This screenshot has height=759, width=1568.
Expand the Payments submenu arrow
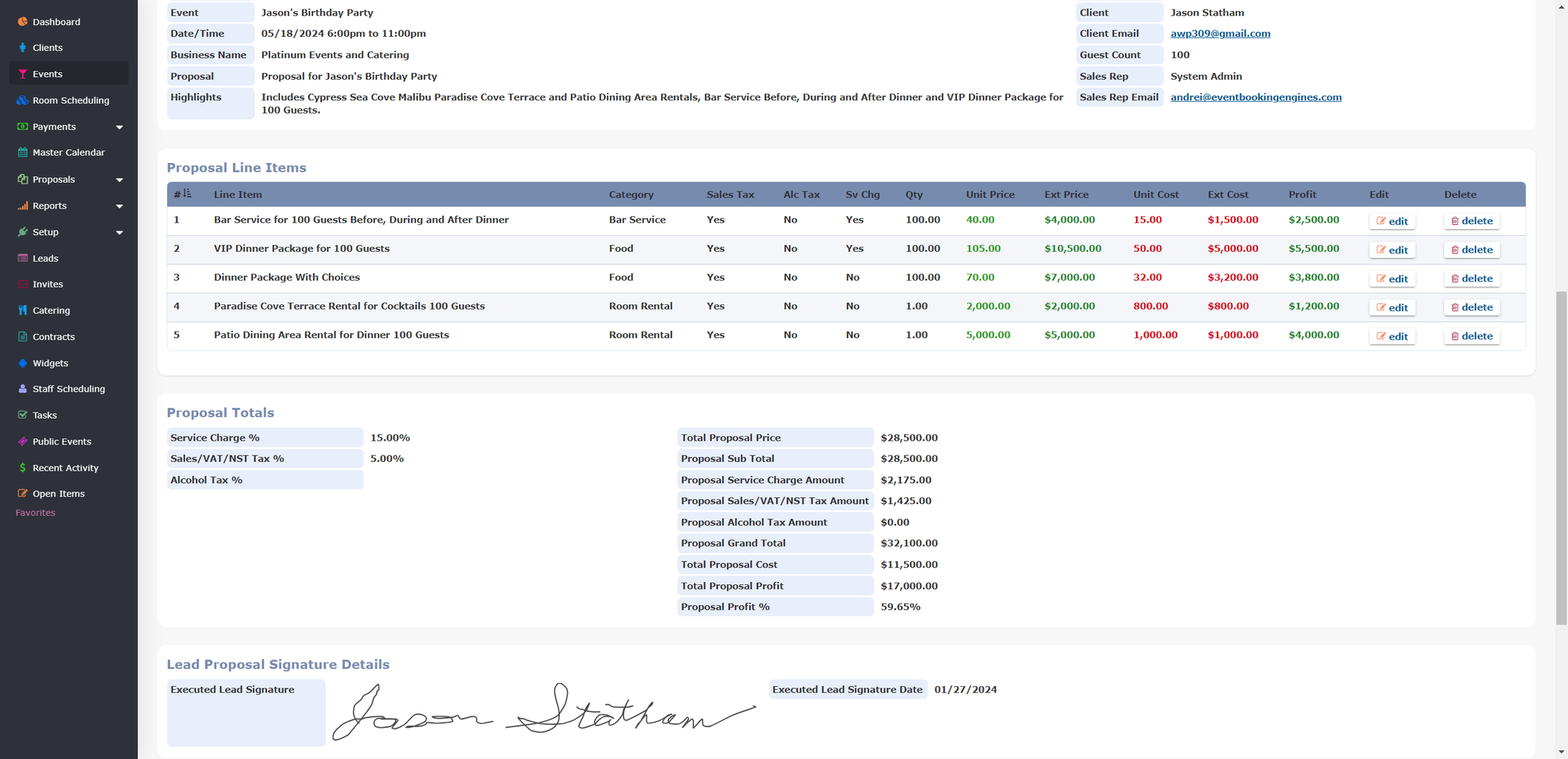point(119,127)
